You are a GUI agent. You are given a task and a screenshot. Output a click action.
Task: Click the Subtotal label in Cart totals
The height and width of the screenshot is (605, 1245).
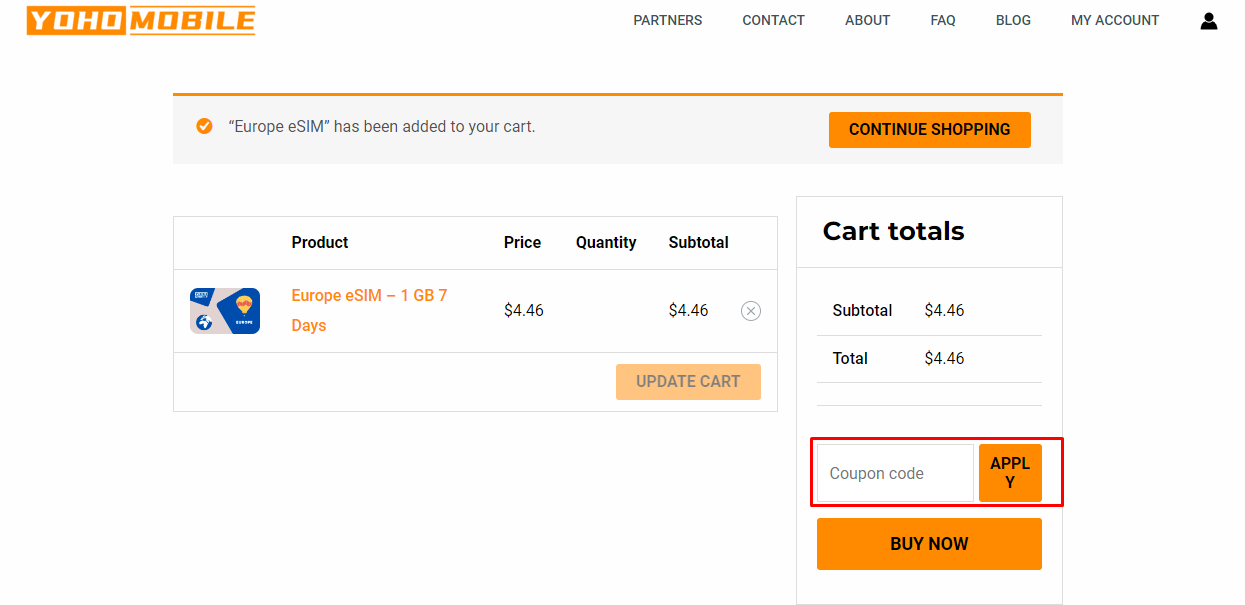pyautogui.click(x=862, y=310)
